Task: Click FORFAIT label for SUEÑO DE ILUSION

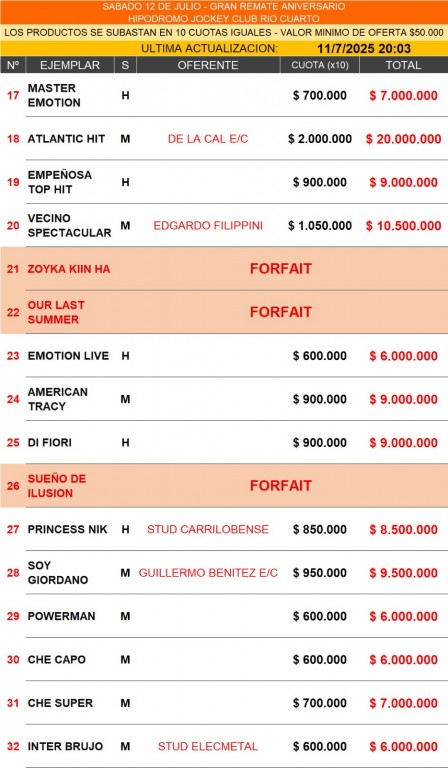Action: (281, 486)
